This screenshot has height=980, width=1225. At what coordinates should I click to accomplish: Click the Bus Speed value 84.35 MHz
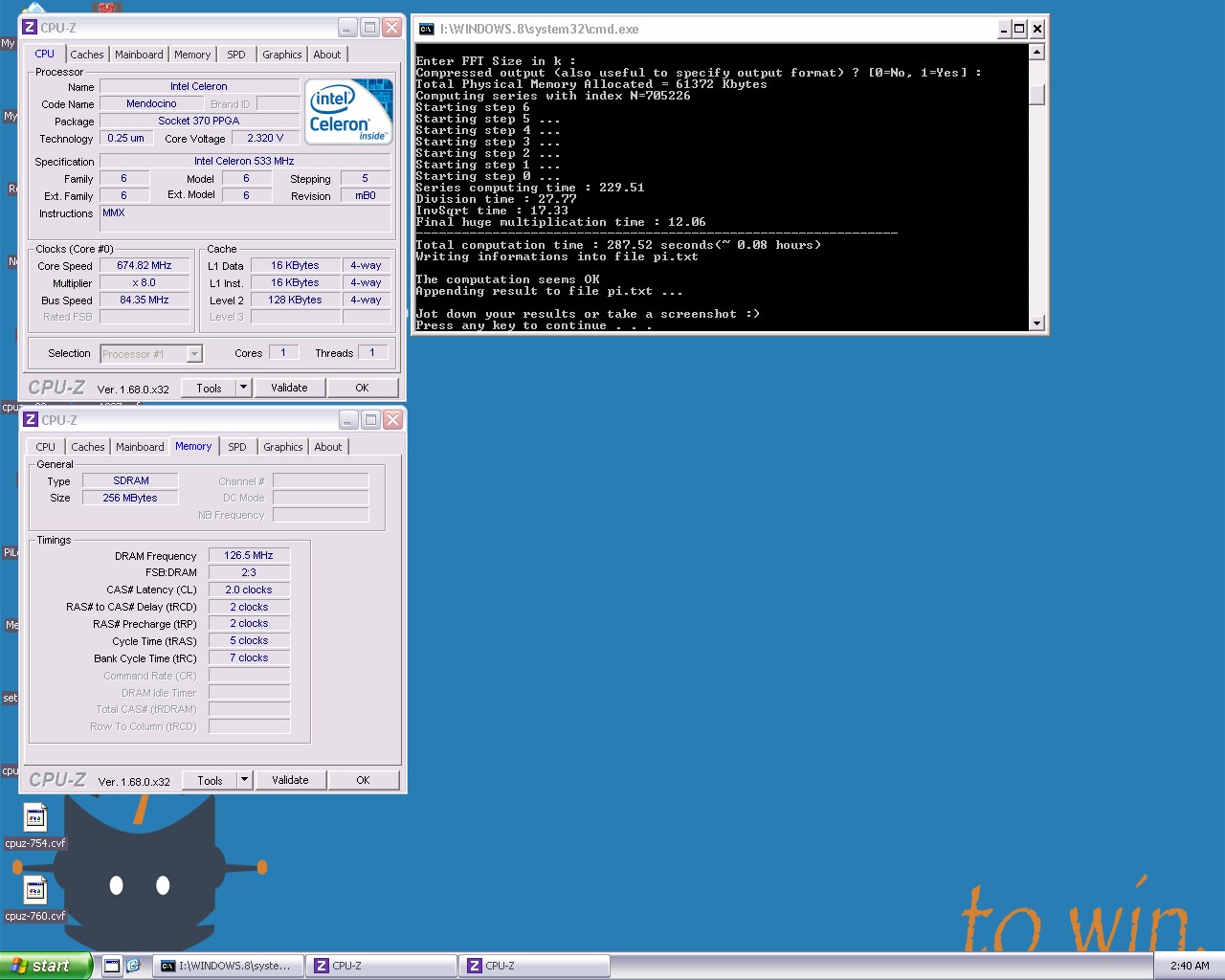pyautogui.click(x=145, y=301)
